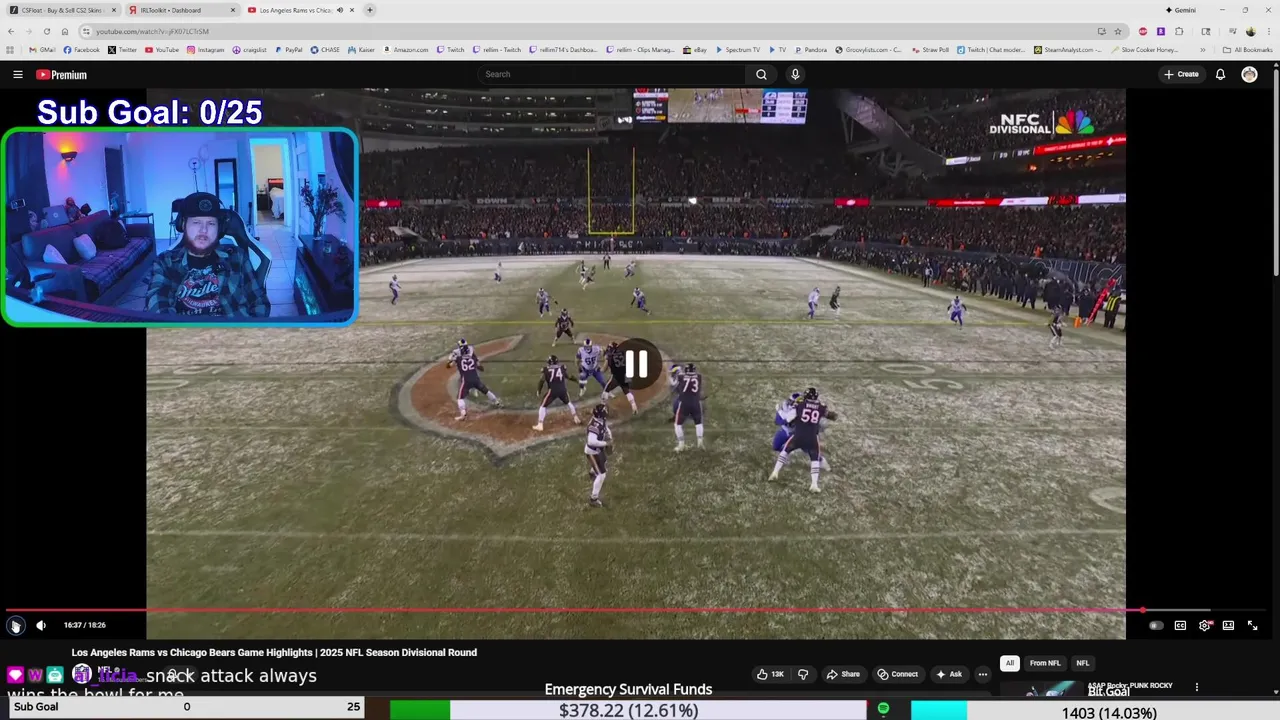Open the apps grid in bookmarks bar

(11, 49)
